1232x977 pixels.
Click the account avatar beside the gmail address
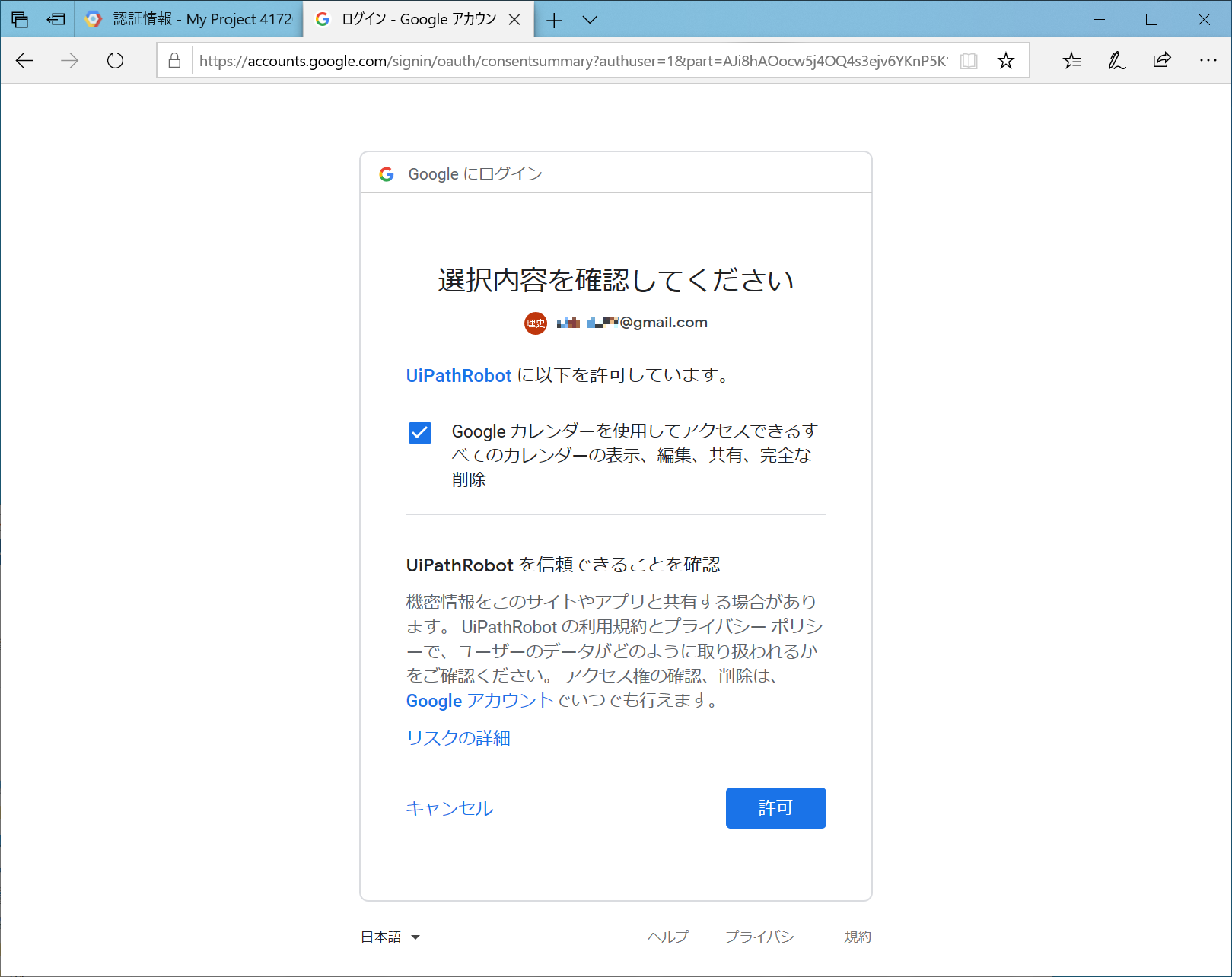click(536, 323)
